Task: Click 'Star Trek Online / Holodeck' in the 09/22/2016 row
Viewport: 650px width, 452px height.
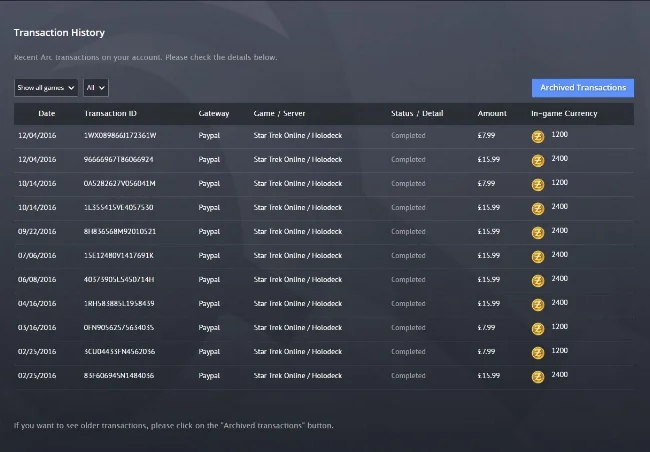Action: click(x=298, y=232)
